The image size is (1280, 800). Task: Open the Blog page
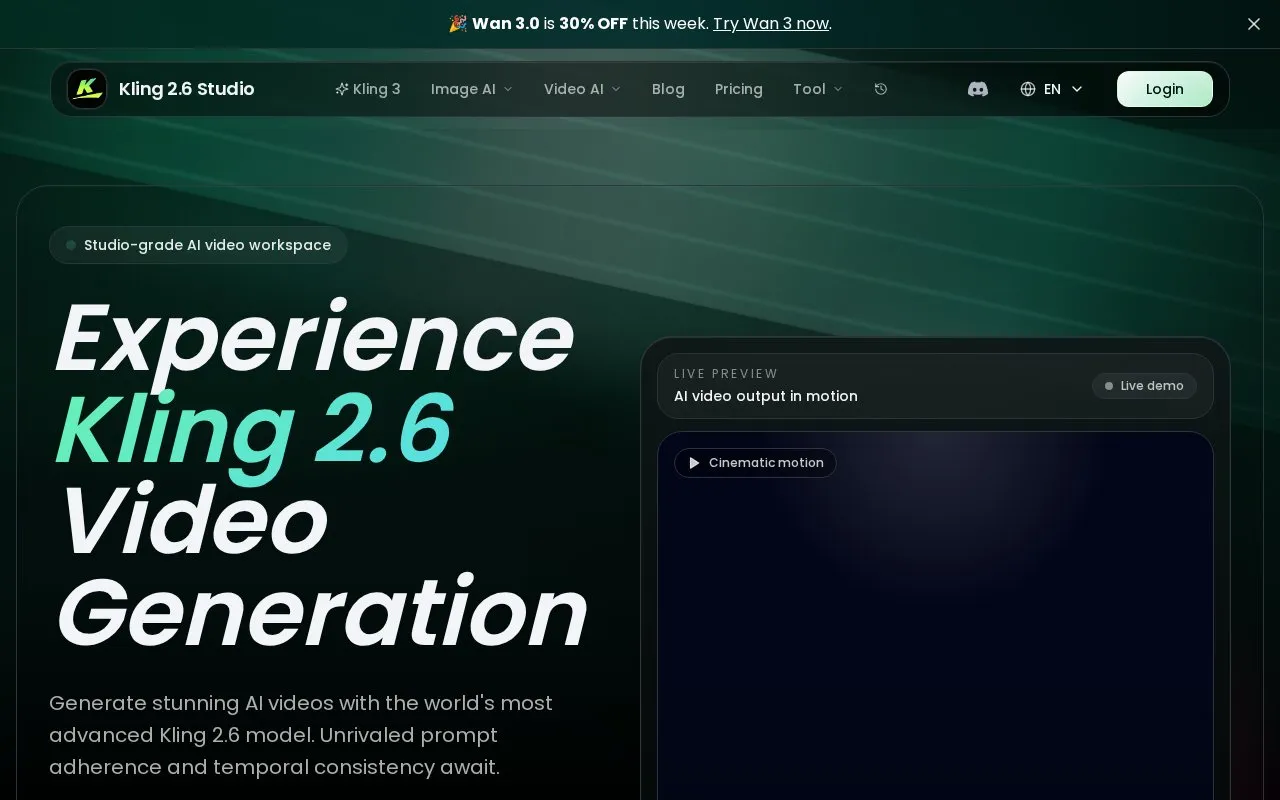(668, 89)
